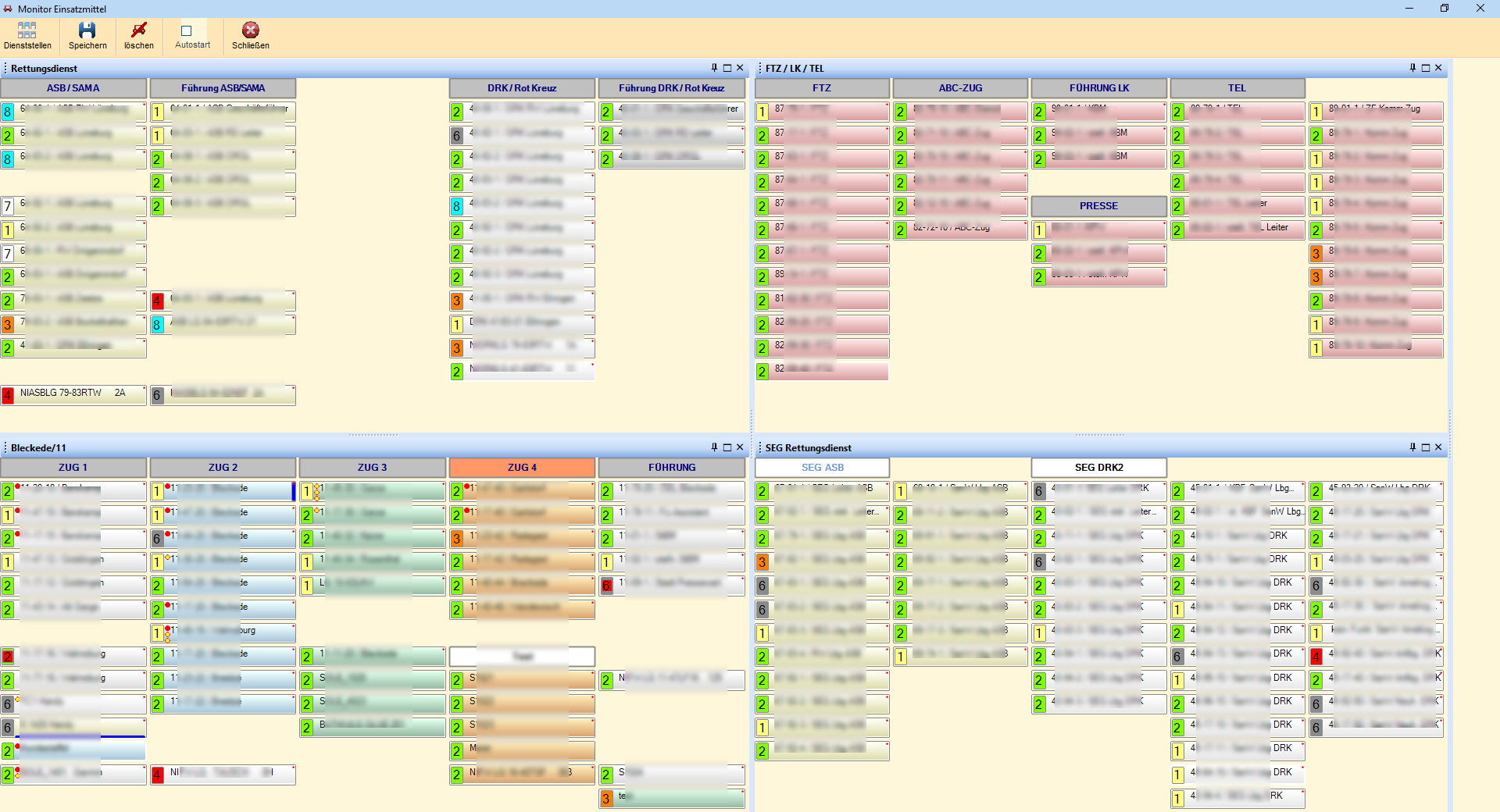The width and height of the screenshot is (1500, 812).
Task: Maximize the FTZ / LK / TEL panel
Action: point(1426,68)
